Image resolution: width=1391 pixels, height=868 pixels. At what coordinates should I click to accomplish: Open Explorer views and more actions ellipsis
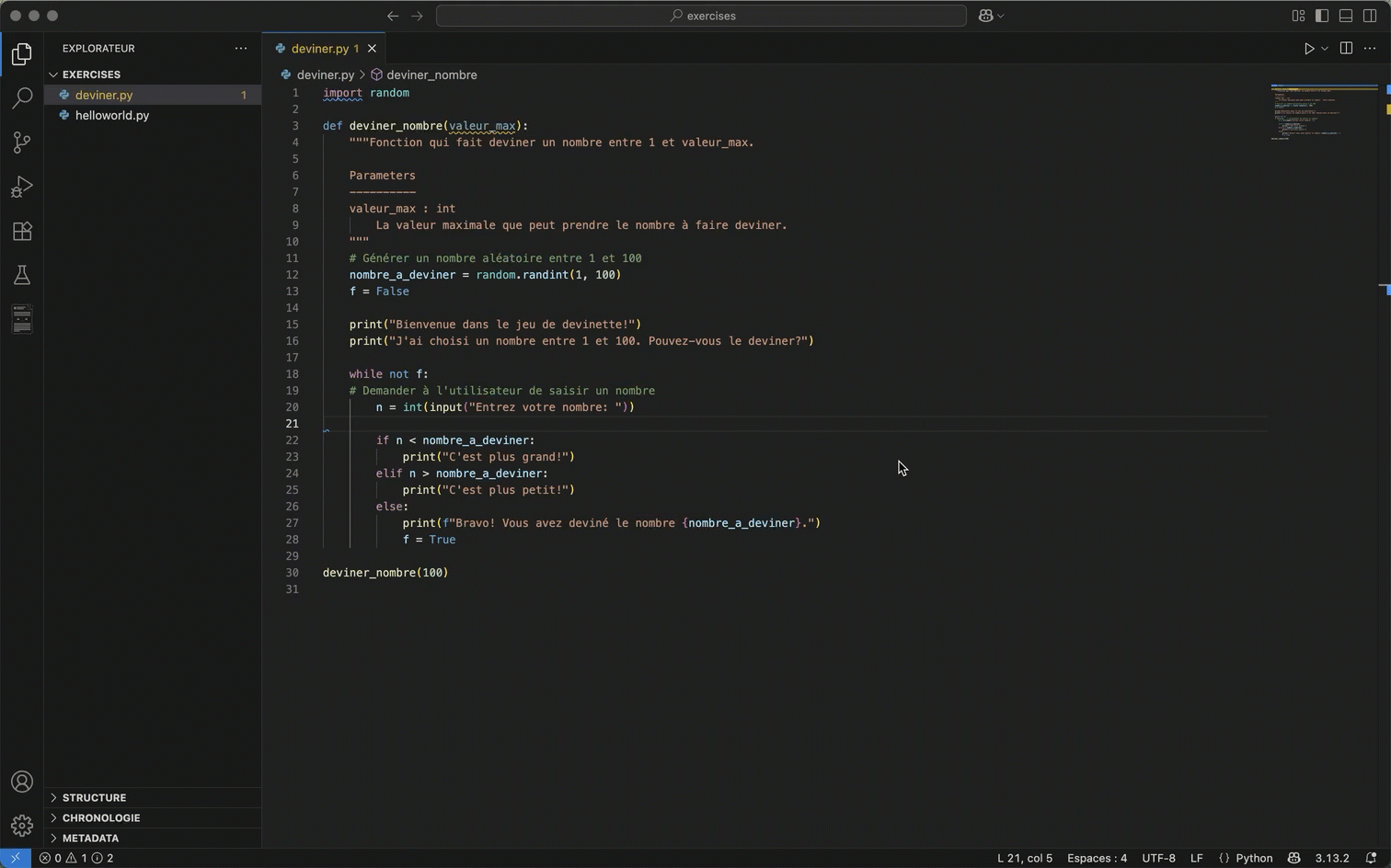[241, 49]
